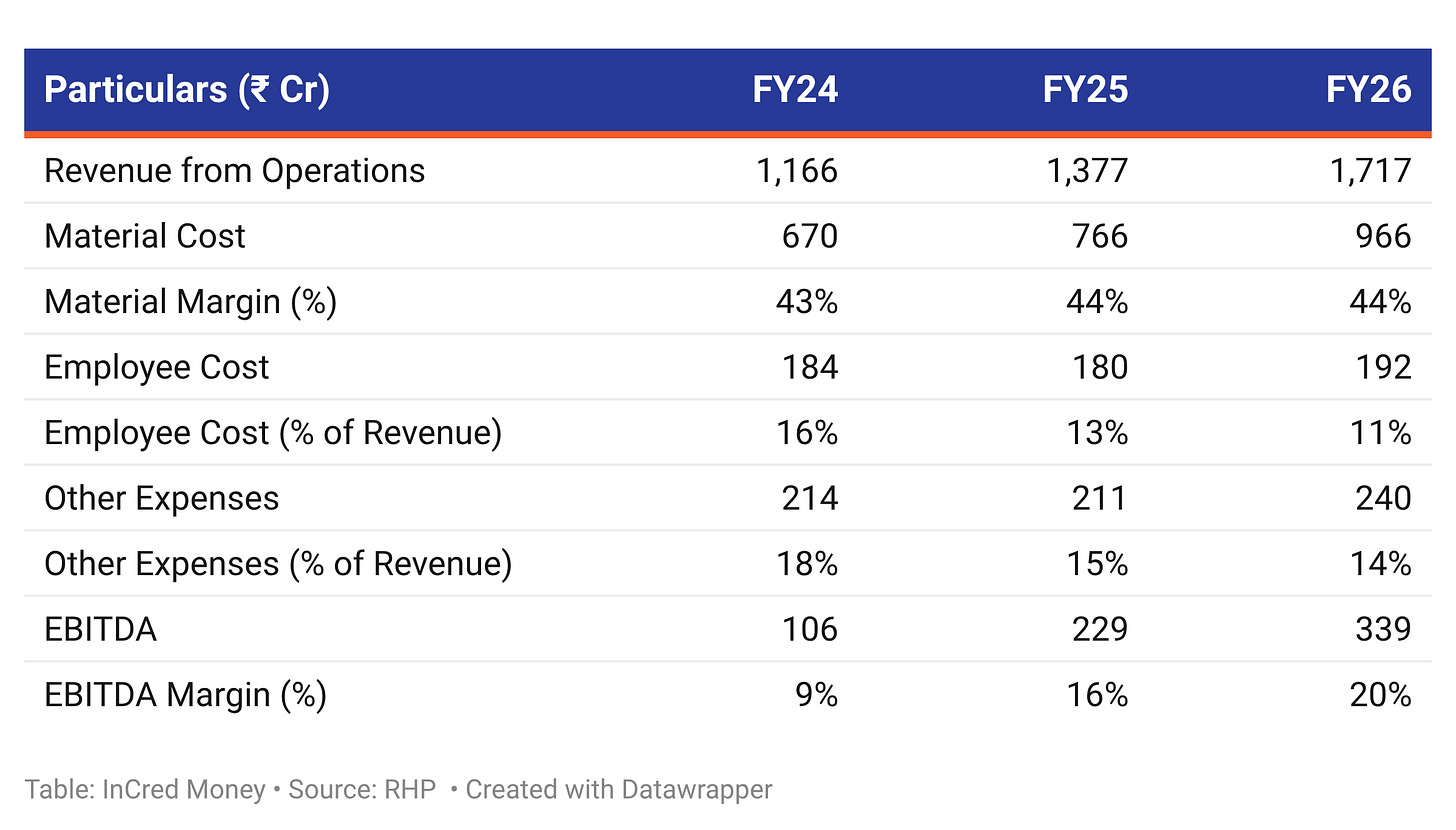Click Material Margin FY26 value 44%
This screenshot has height=830, width=1456.
pos(1381,302)
